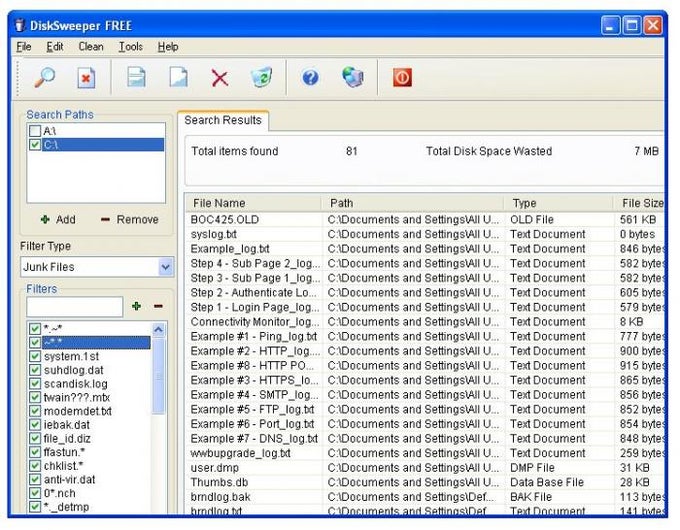Select the wwbupgrade_log.txt file row
680x530 pixels.
coord(425,453)
